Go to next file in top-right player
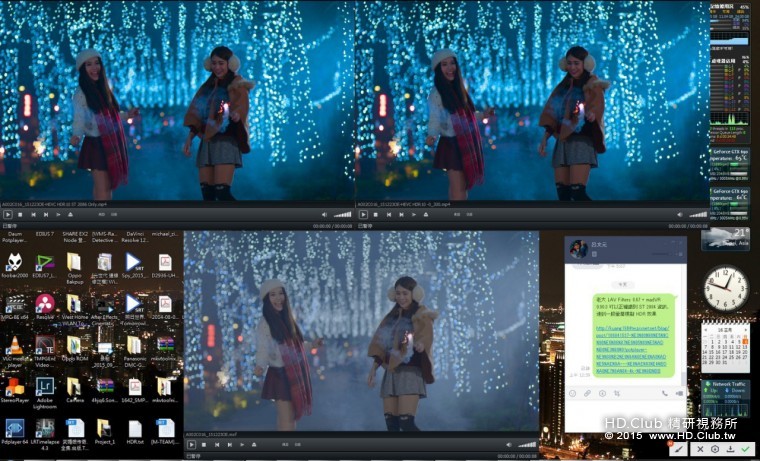760x461 pixels. [401, 214]
